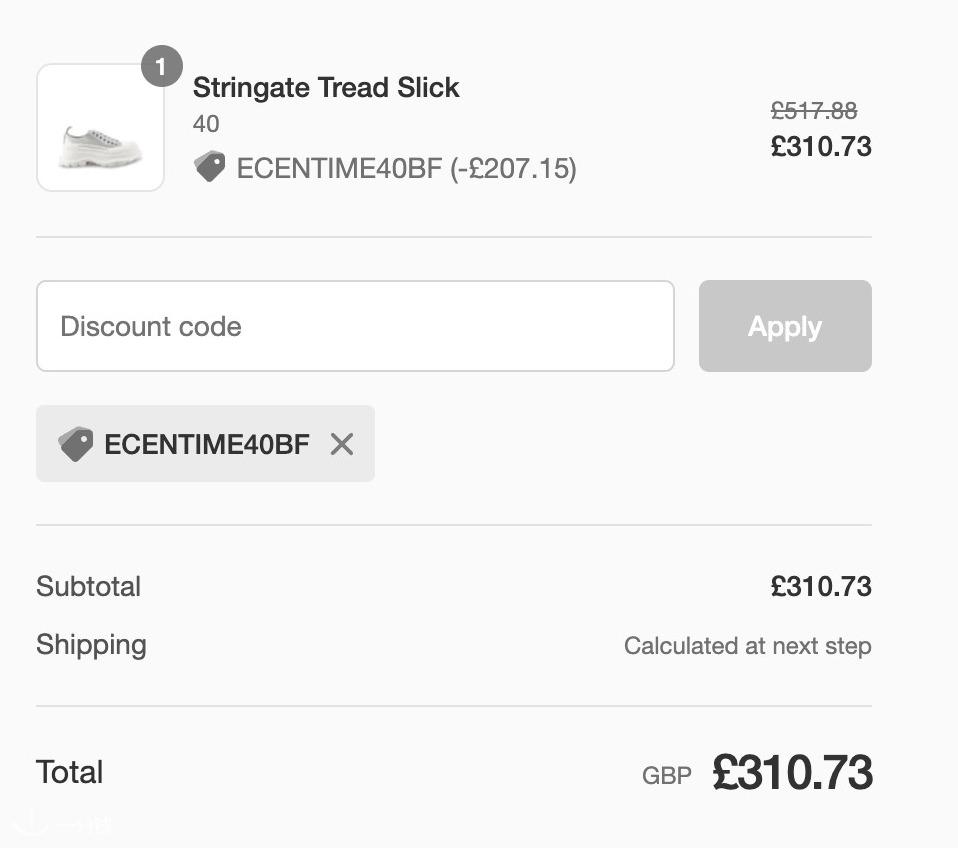958x848 pixels.
Task: Focus the Discount code input field
Action: pyautogui.click(x=355, y=326)
